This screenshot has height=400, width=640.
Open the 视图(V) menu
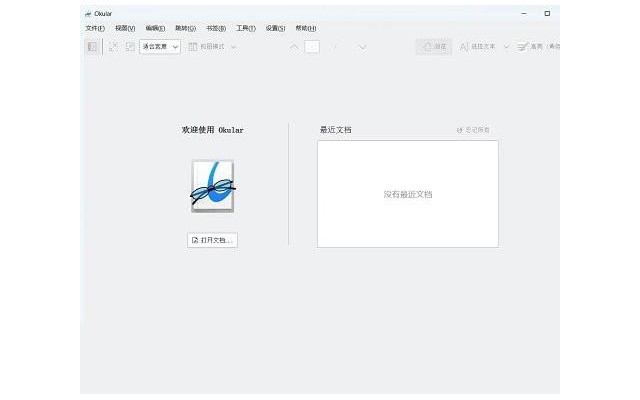coord(125,28)
